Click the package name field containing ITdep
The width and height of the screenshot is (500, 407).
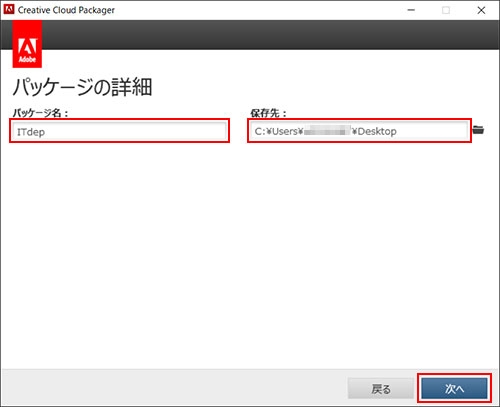pos(119,131)
